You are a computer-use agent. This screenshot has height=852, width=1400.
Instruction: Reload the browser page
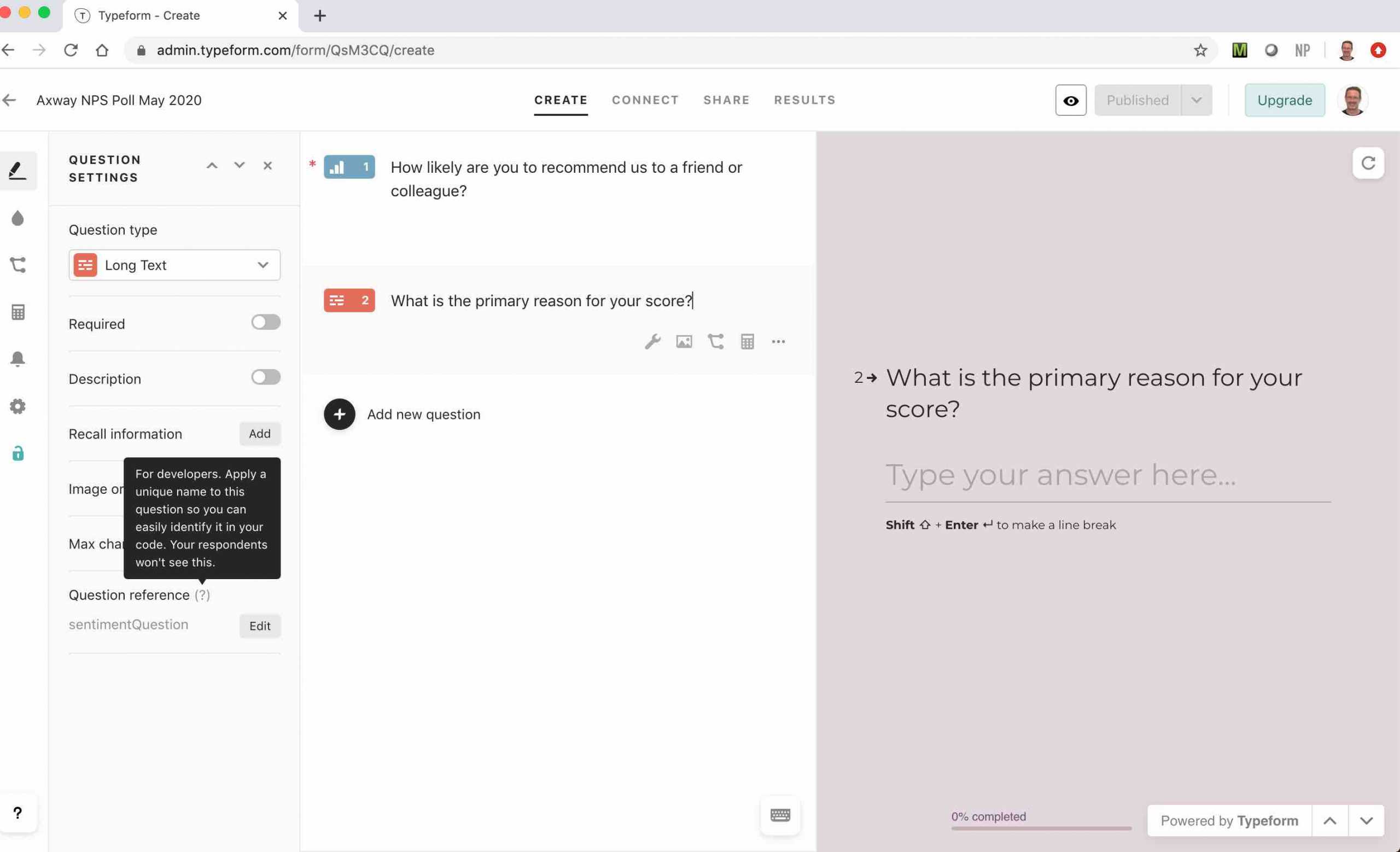tap(71, 50)
